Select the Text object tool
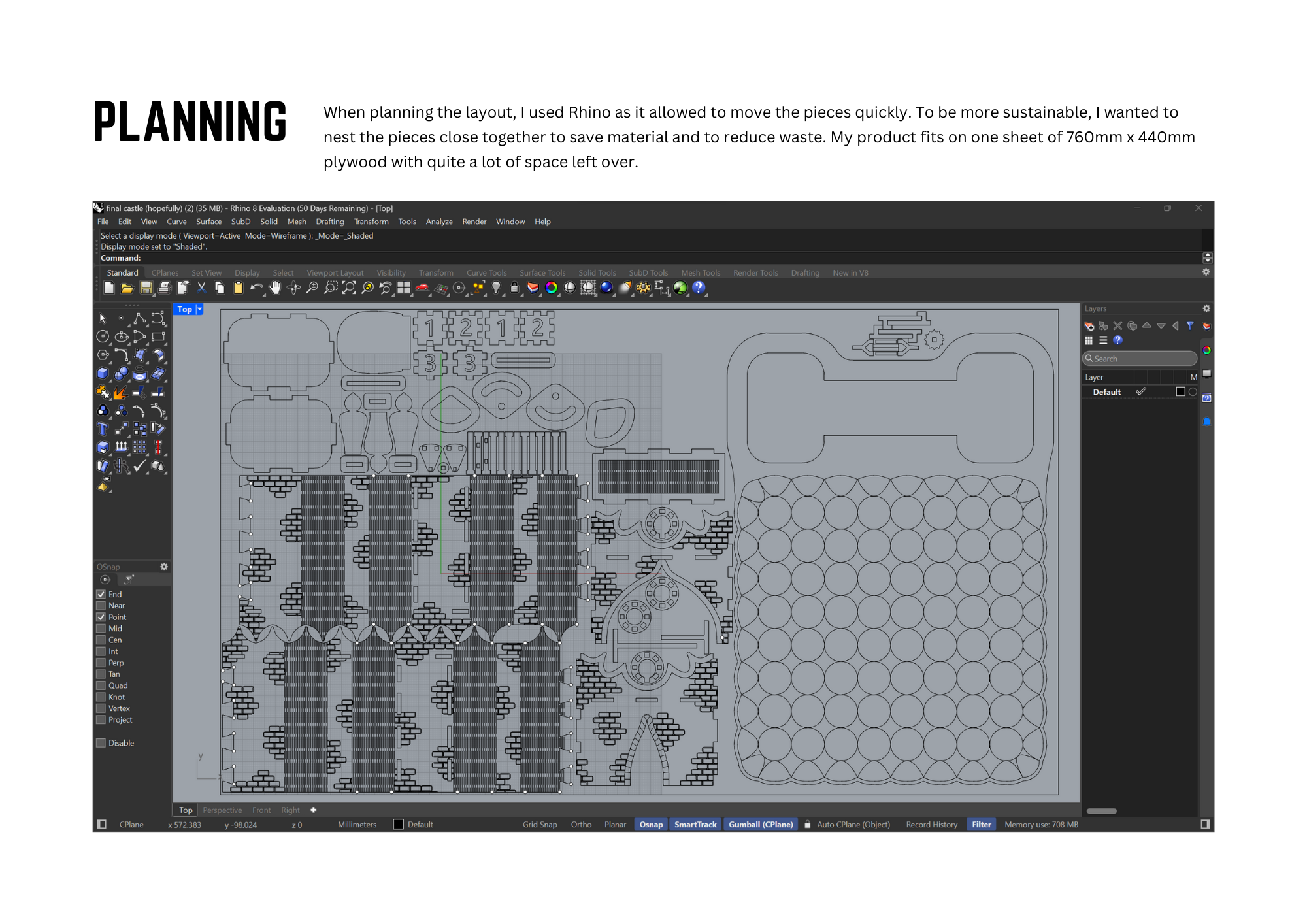 (103, 429)
